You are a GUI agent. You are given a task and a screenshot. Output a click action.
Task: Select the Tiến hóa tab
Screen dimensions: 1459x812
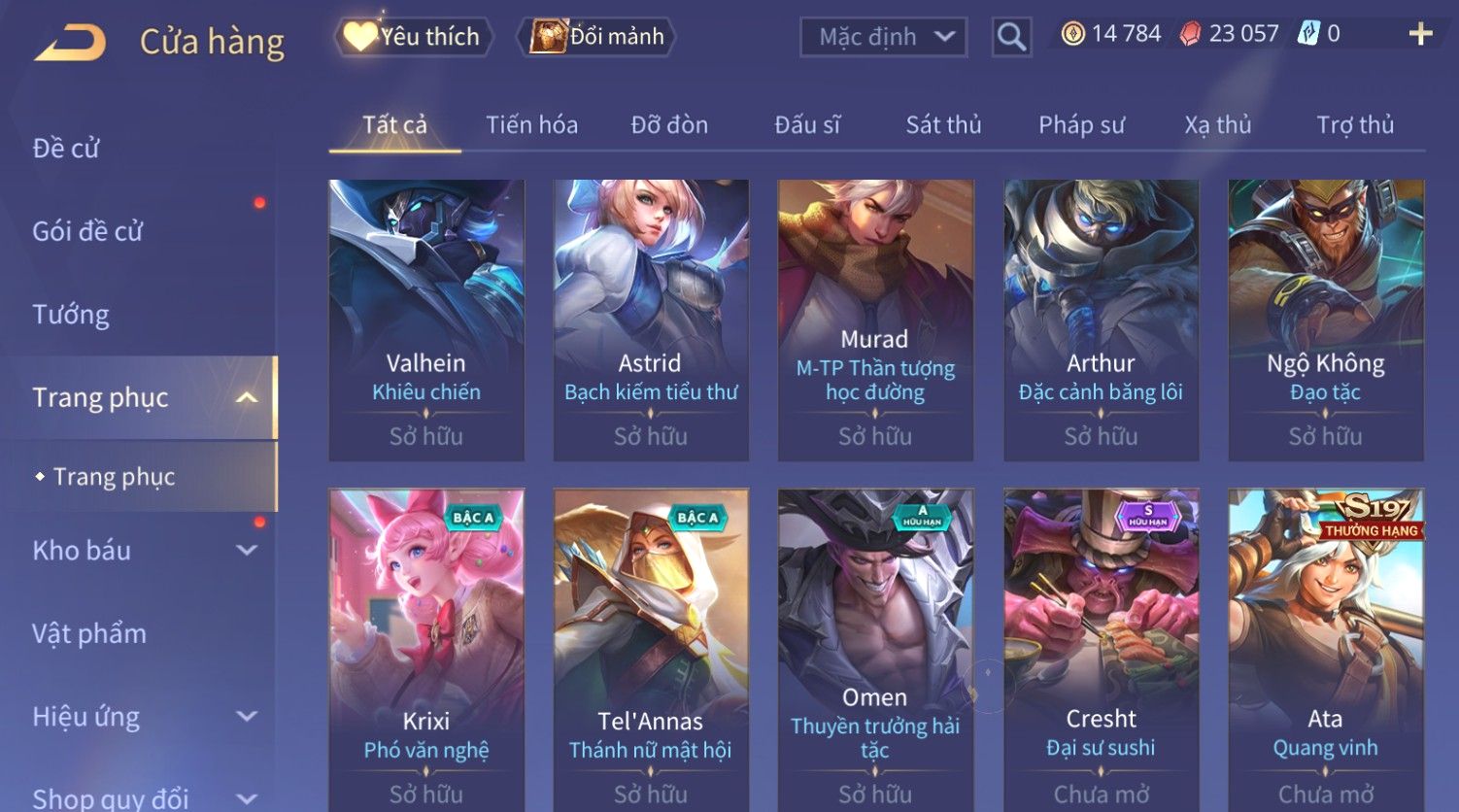531,124
